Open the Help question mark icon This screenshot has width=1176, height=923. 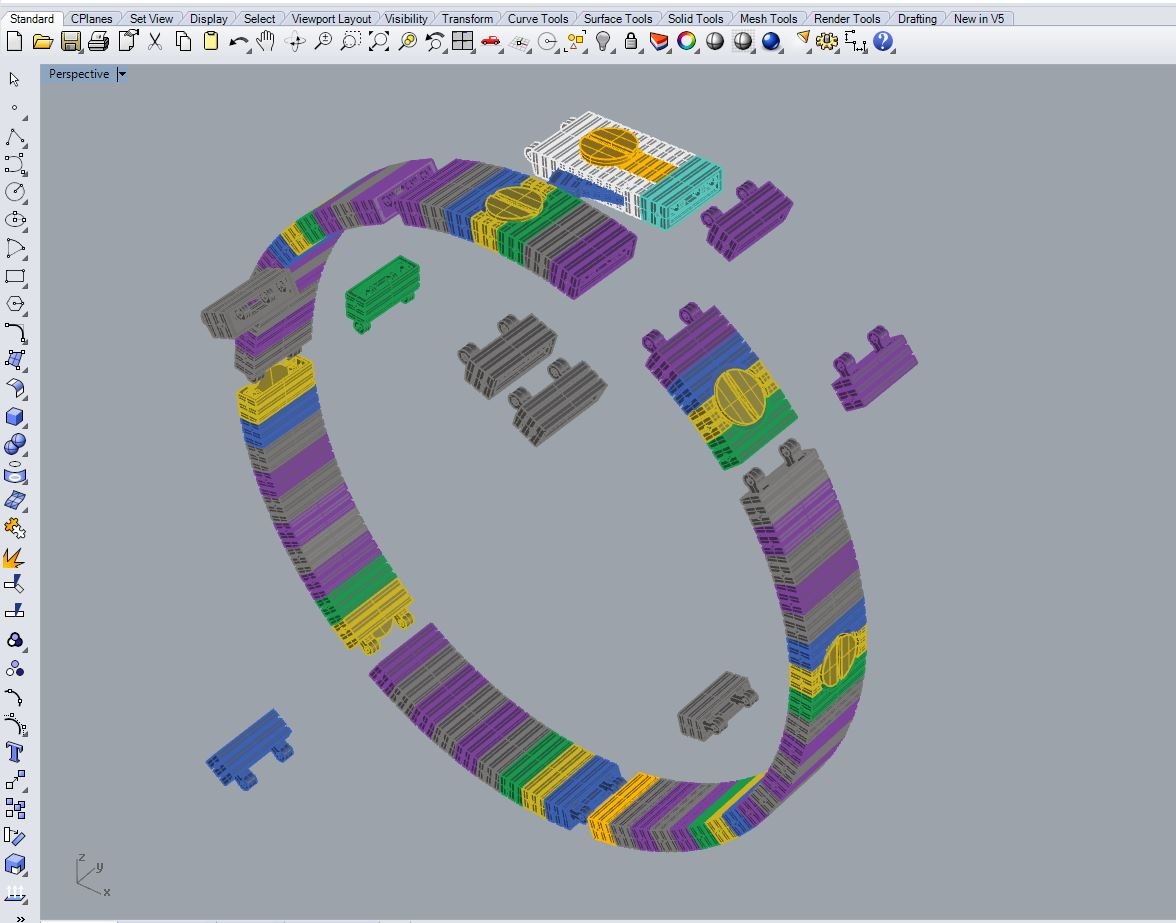883,41
